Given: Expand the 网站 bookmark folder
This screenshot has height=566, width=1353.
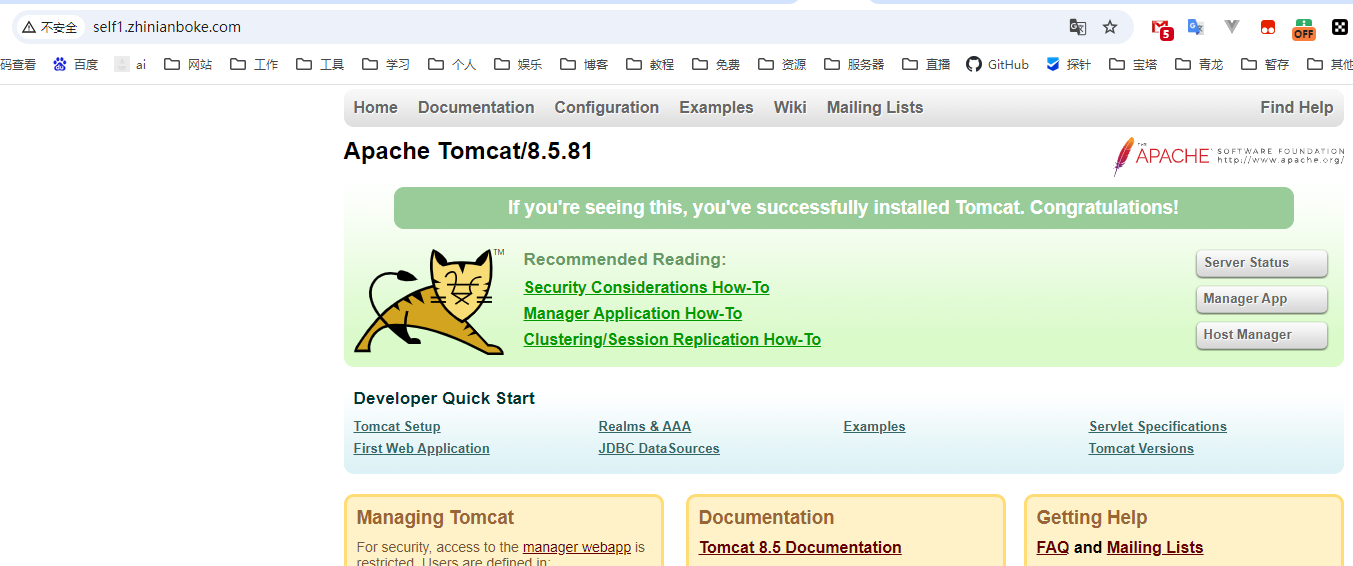Looking at the screenshot, I should (188, 64).
